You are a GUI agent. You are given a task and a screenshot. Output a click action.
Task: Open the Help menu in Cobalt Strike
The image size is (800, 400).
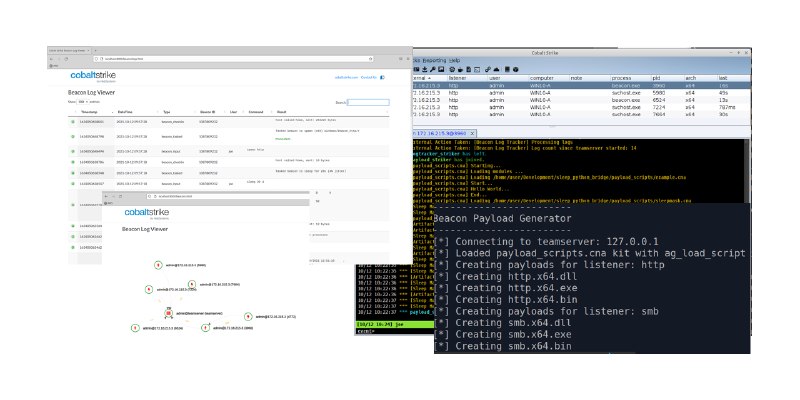click(x=455, y=60)
